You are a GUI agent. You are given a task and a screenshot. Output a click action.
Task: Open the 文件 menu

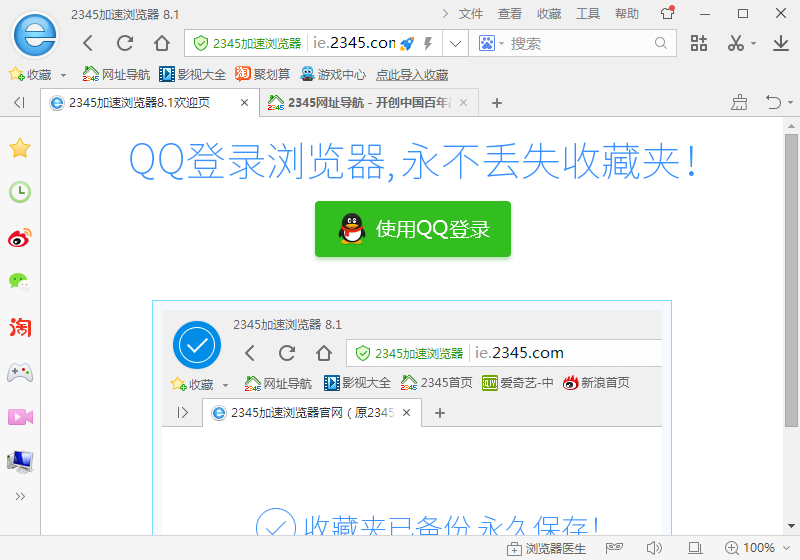click(470, 14)
